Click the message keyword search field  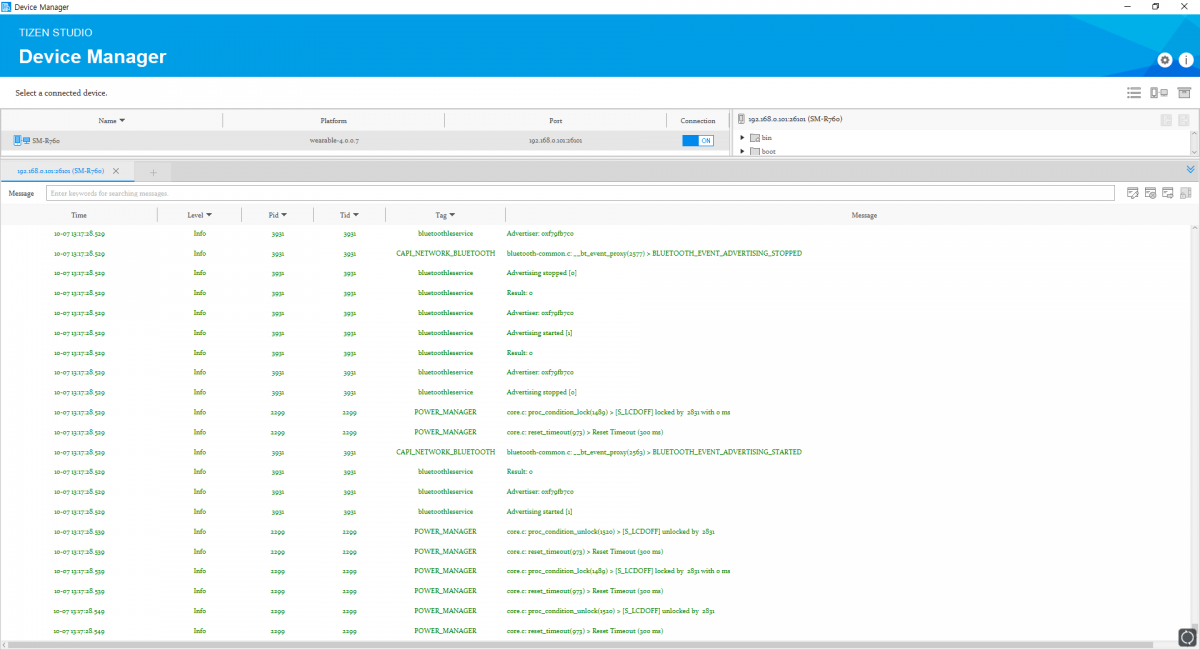coord(580,193)
